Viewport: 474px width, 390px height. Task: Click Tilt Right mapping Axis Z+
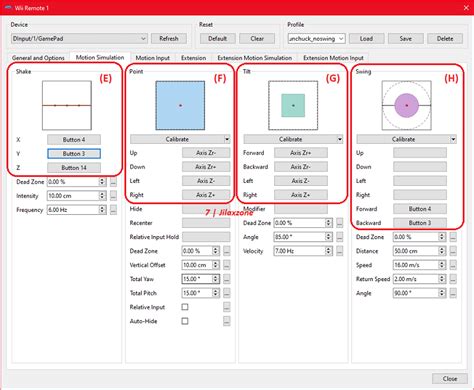point(301,195)
